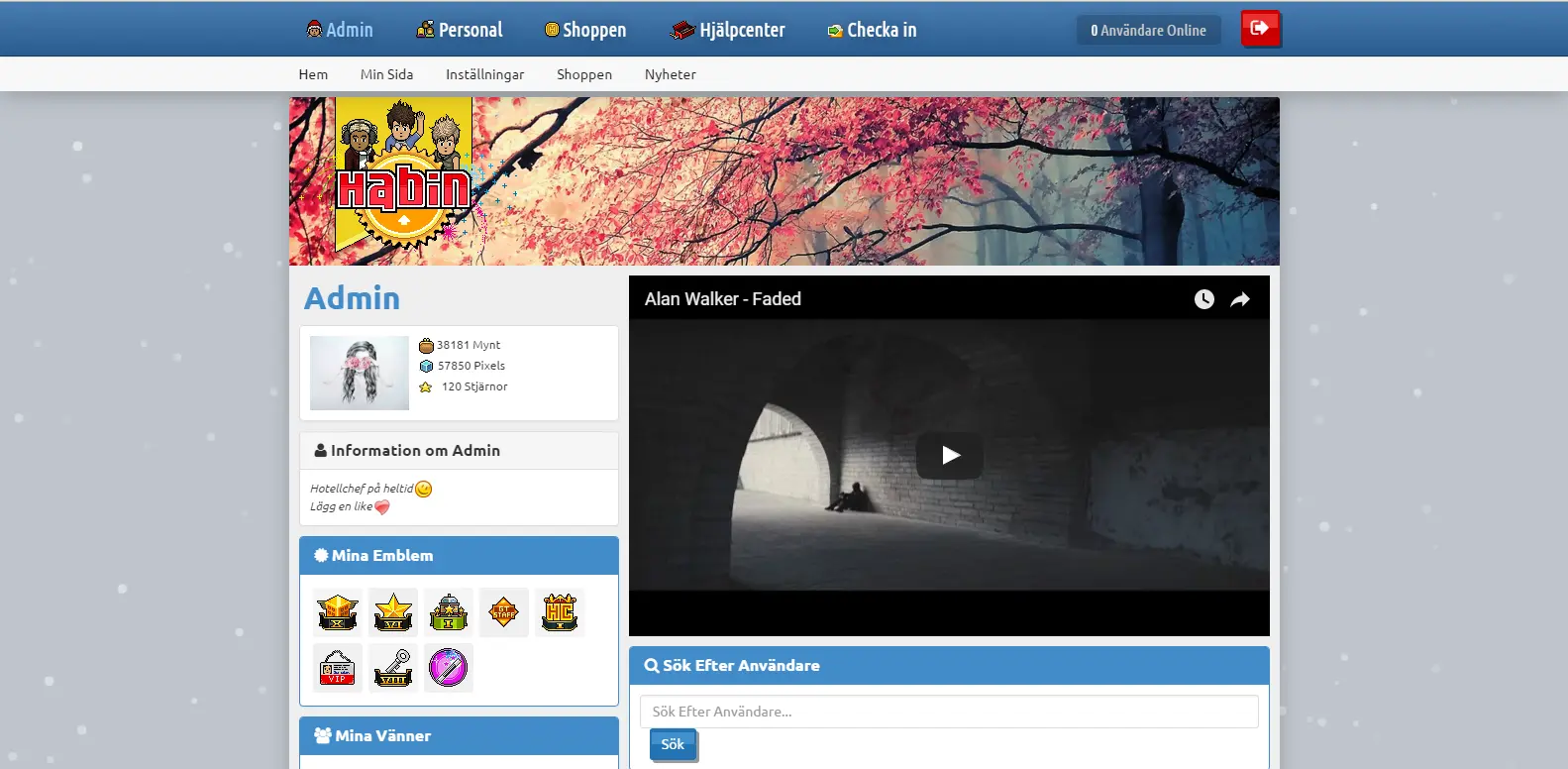
Task: Click the 38181 Mynt balance text
Action: (469, 345)
